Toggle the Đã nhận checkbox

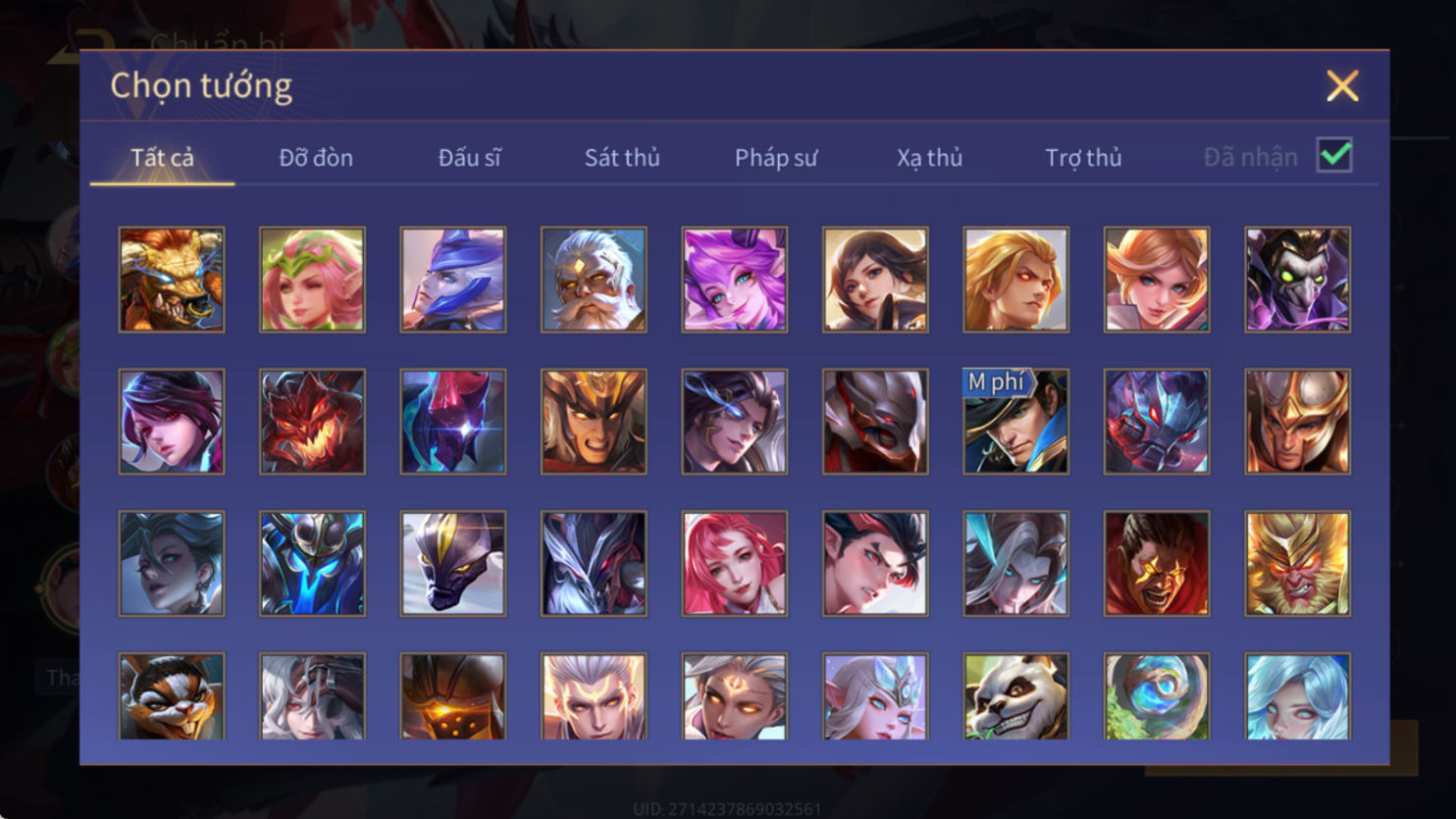[x=1334, y=155]
